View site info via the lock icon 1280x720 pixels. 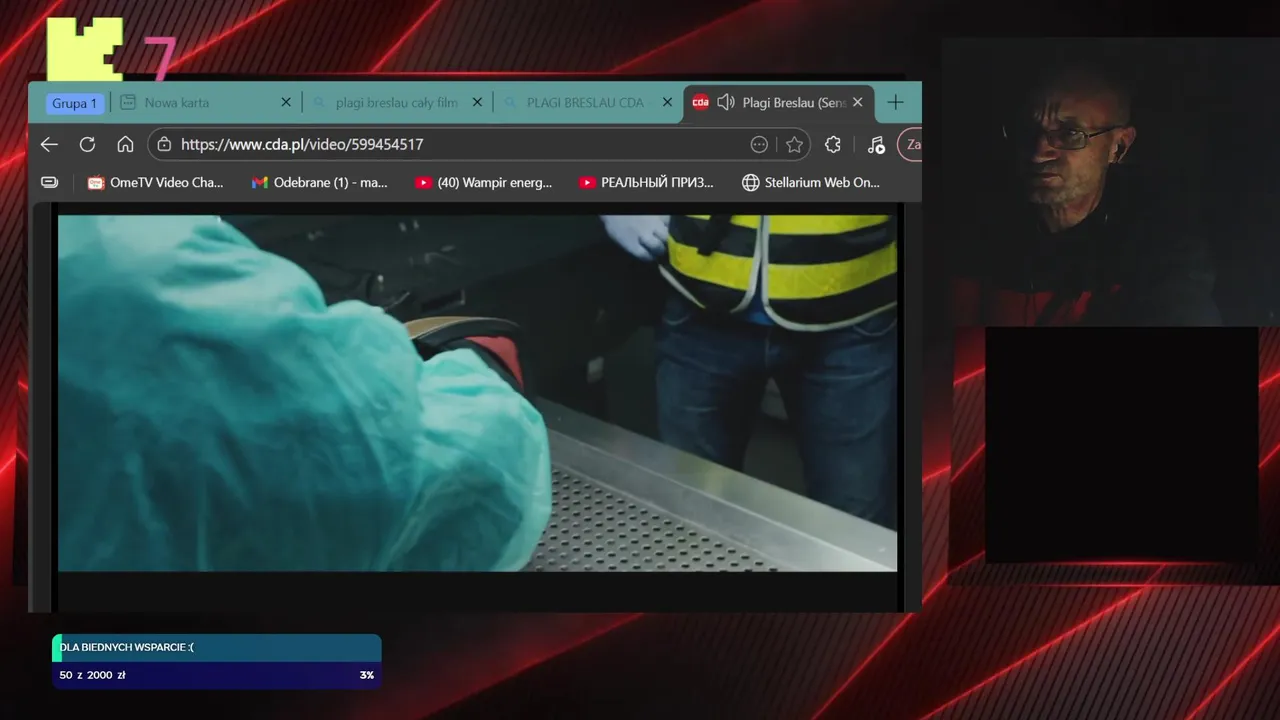(165, 144)
